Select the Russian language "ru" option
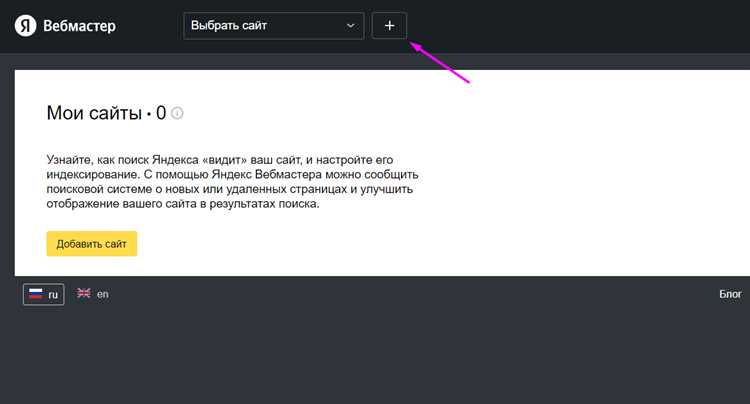The image size is (750, 404). 44,294
